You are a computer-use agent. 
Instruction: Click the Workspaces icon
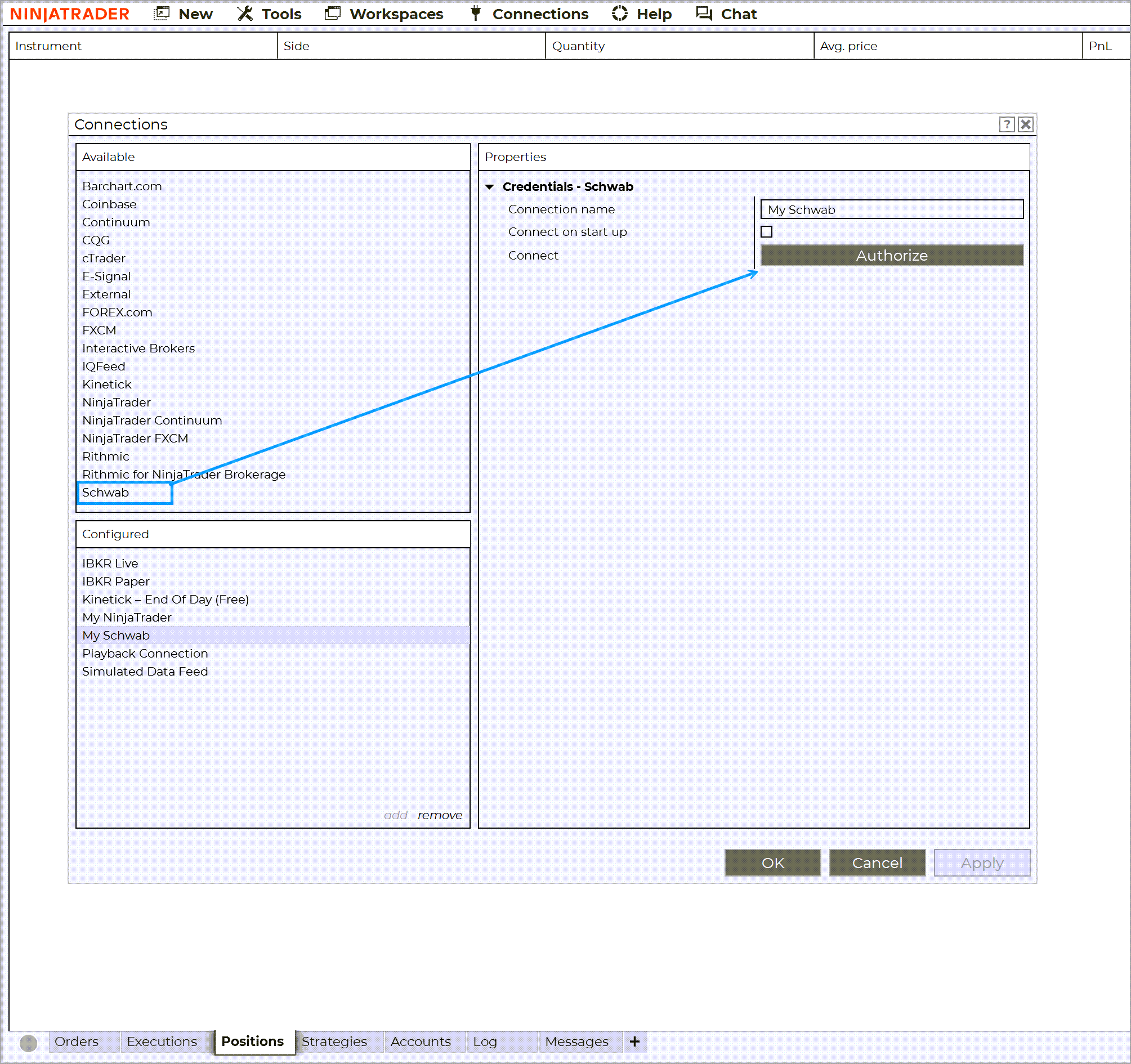click(x=333, y=14)
